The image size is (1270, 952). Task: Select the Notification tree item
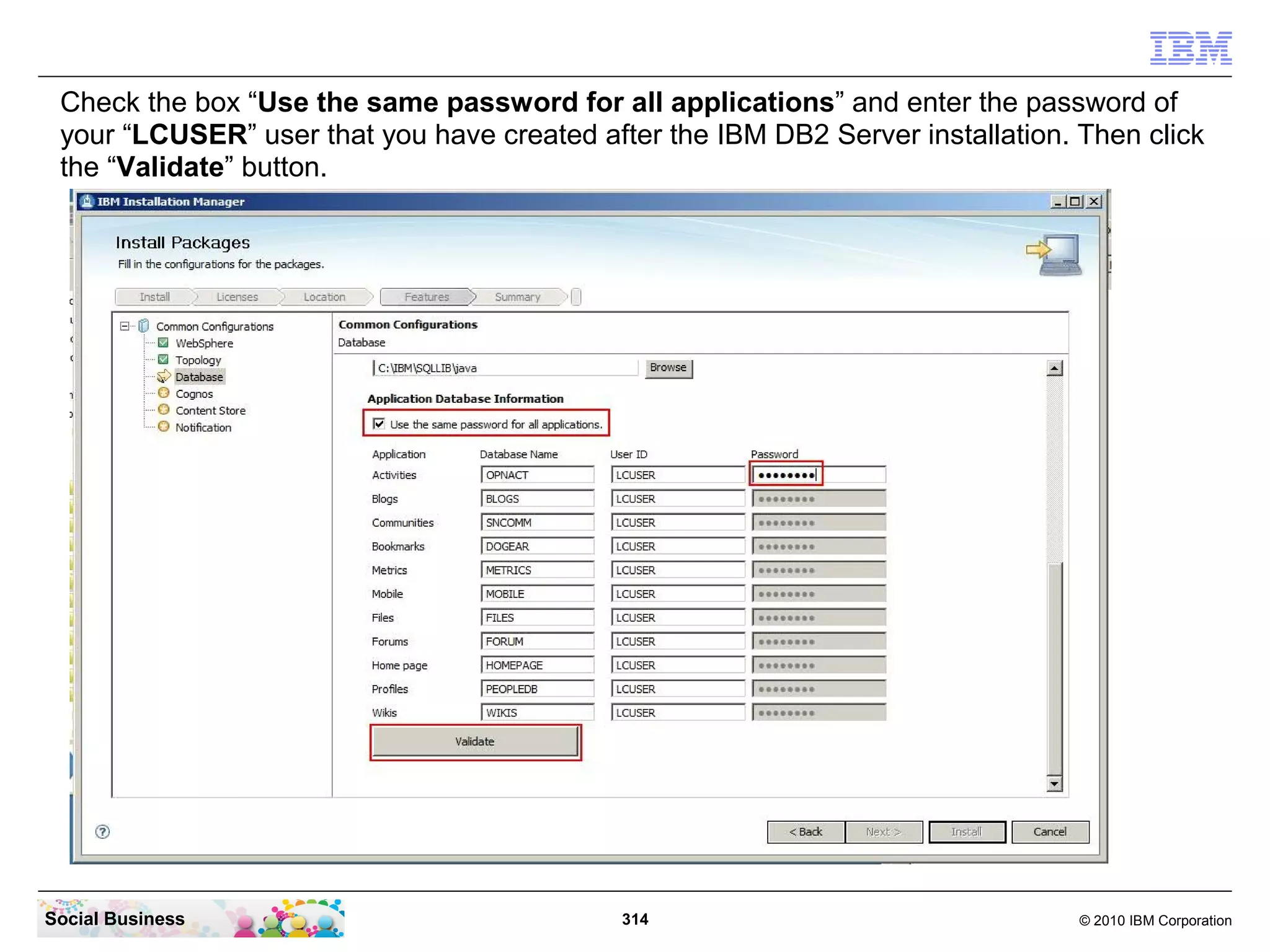coord(203,428)
